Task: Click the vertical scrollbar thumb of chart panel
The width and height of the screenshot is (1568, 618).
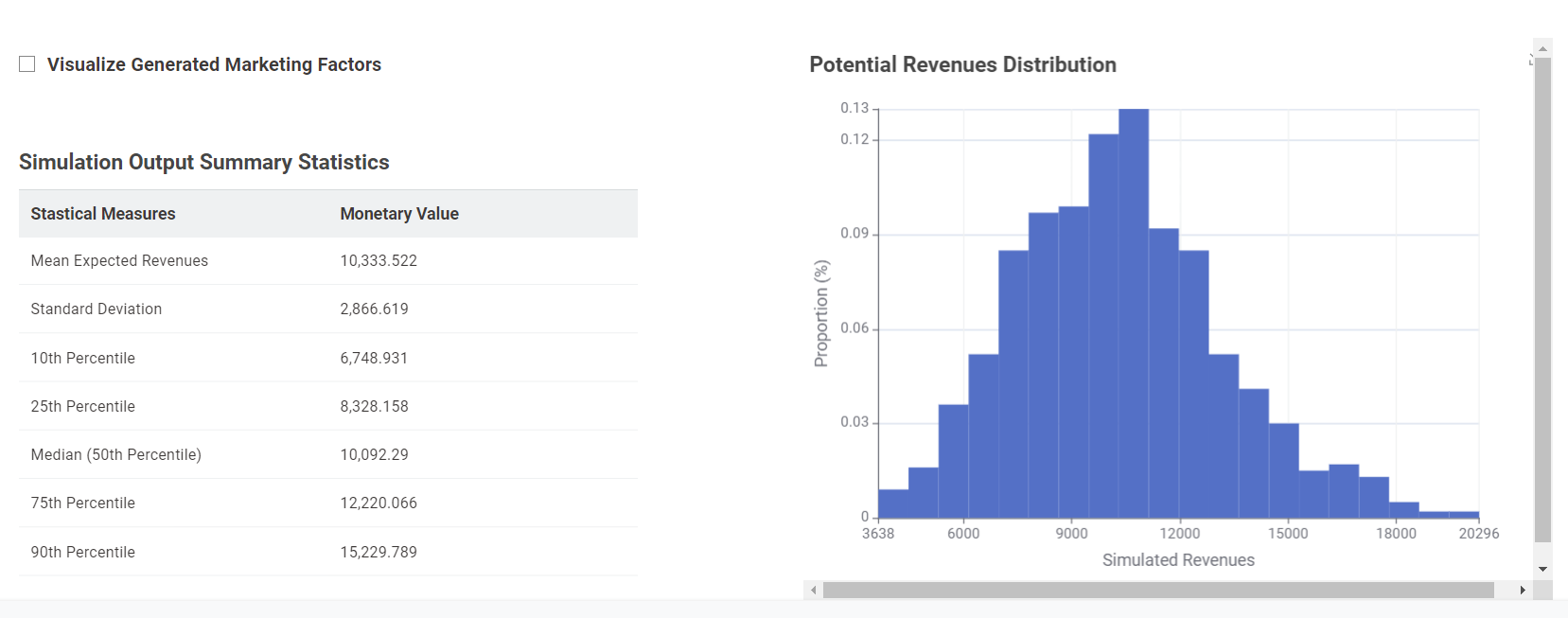Action: 1542,298
